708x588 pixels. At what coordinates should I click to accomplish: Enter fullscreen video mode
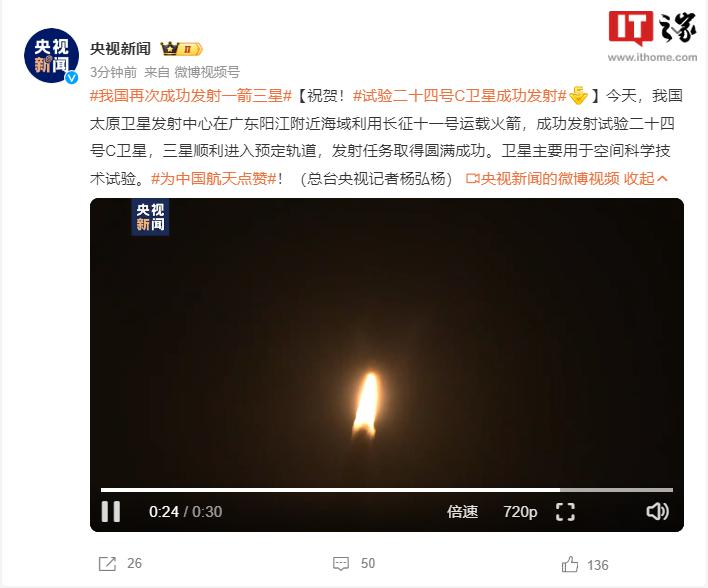[x=565, y=512]
